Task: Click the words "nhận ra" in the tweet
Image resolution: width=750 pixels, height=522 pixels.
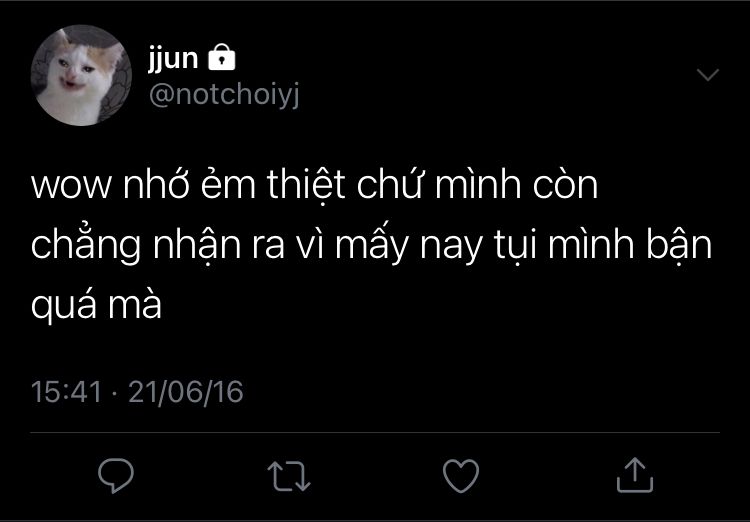Action: pyautogui.click(x=219, y=246)
